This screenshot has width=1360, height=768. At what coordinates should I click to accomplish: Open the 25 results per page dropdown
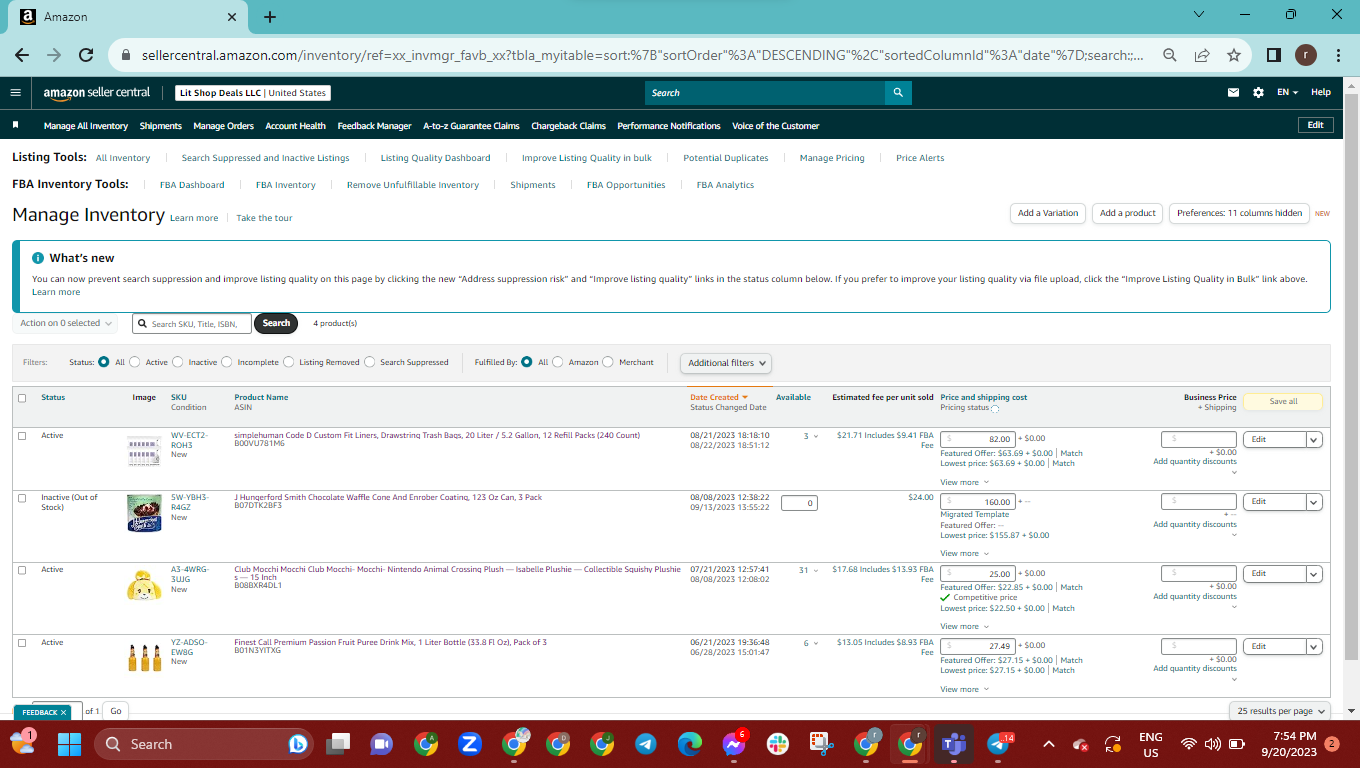pyautogui.click(x=1280, y=711)
